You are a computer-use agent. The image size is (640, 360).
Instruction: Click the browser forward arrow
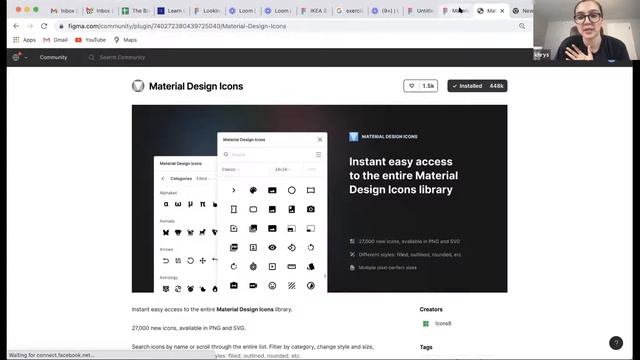pyautogui.click(x=30, y=26)
